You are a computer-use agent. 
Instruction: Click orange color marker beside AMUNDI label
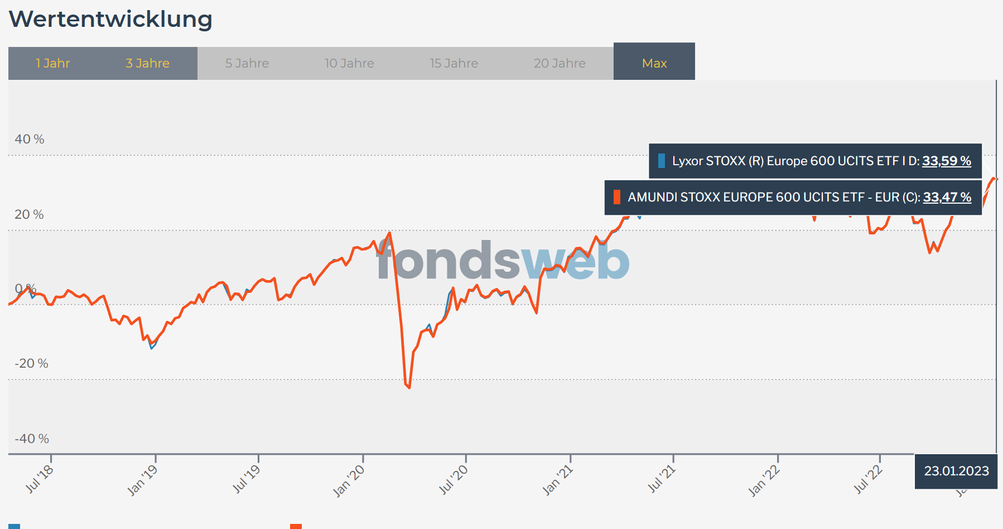click(x=618, y=197)
